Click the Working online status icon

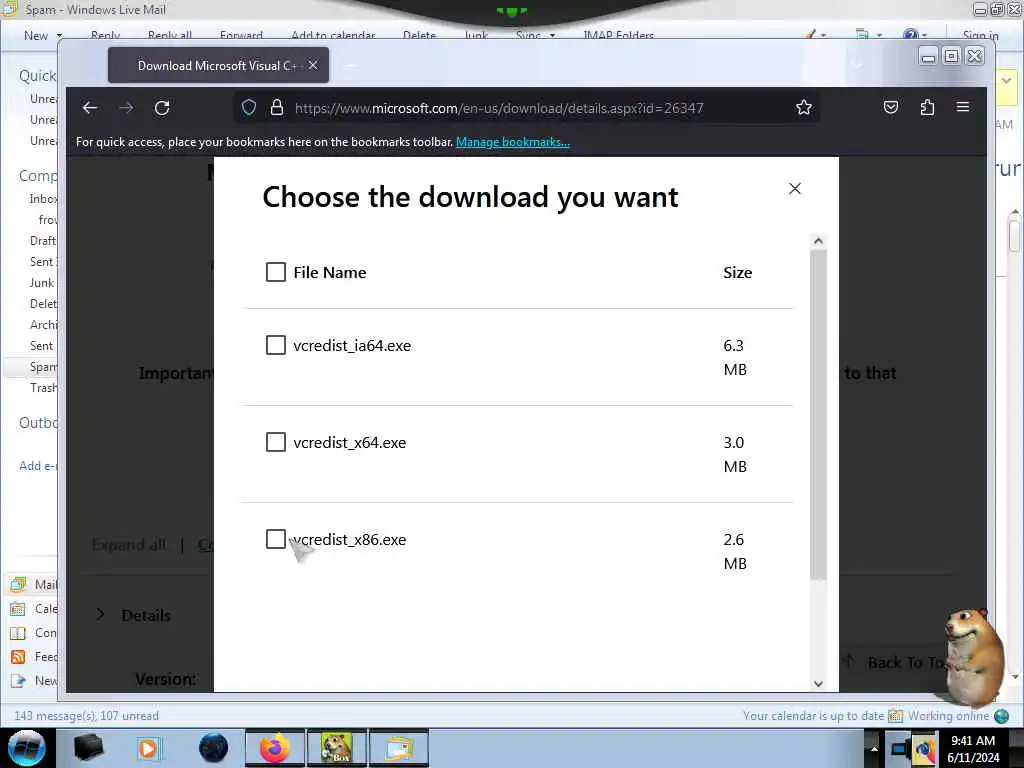coord(1001,716)
